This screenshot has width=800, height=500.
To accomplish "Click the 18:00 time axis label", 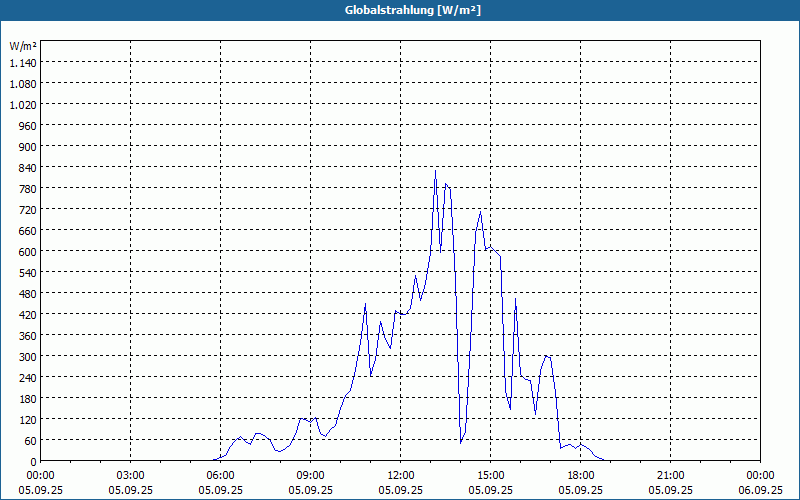I will tap(581, 476).
